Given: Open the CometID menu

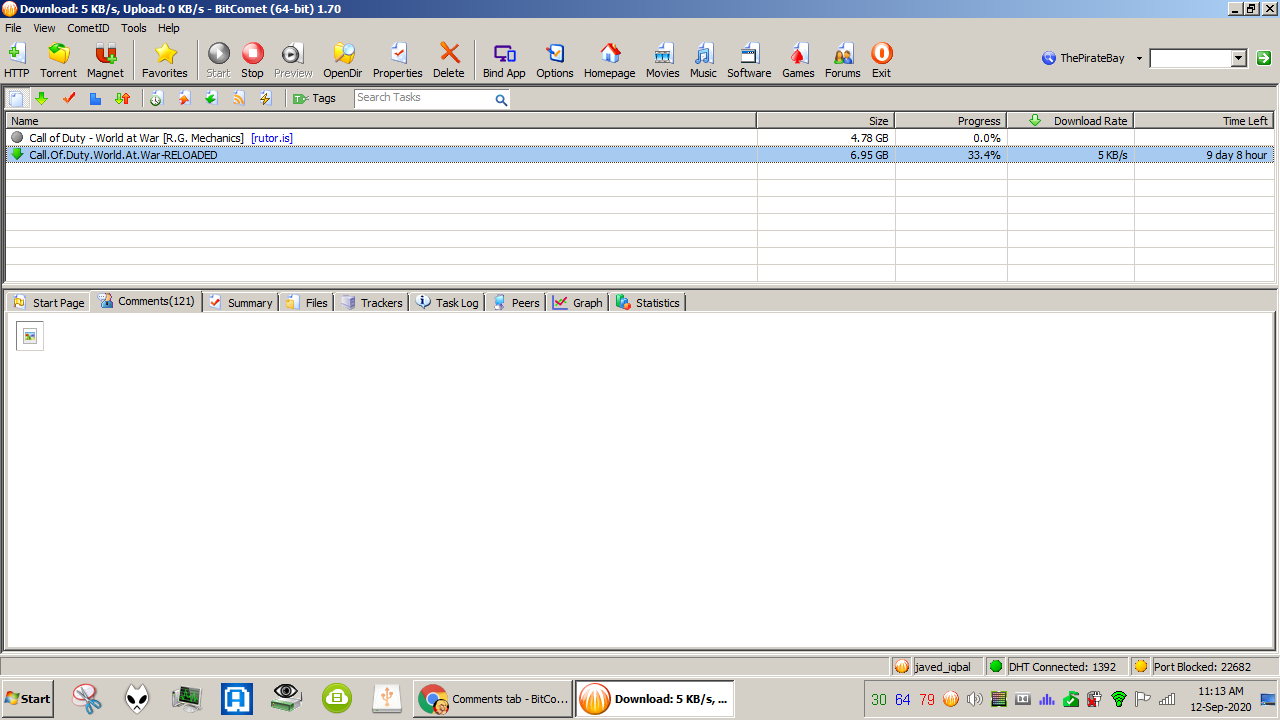Looking at the screenshot, I should (x=88, y=28).
